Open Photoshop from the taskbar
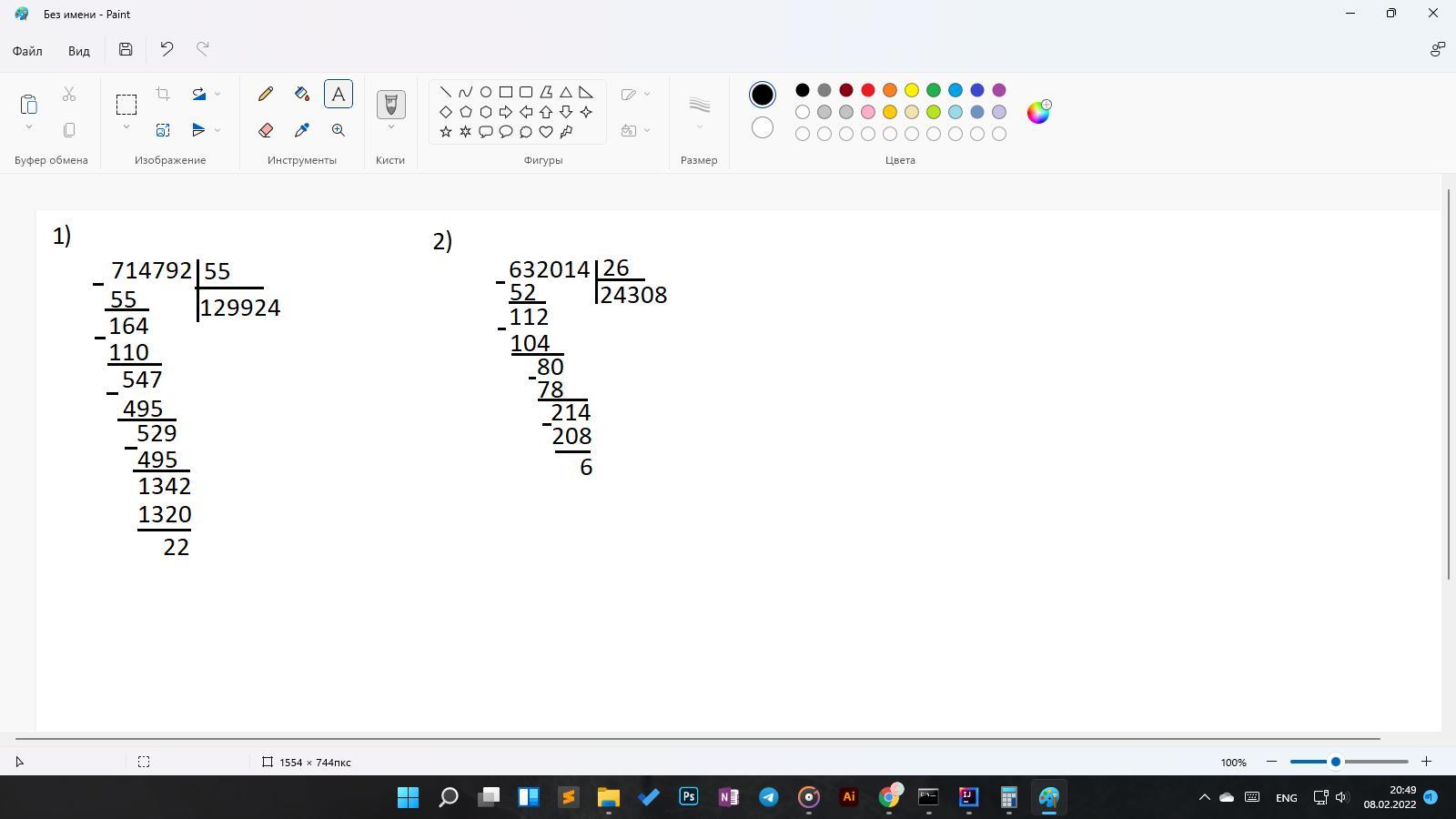The image size is (1456, 819). pos(689,797)
